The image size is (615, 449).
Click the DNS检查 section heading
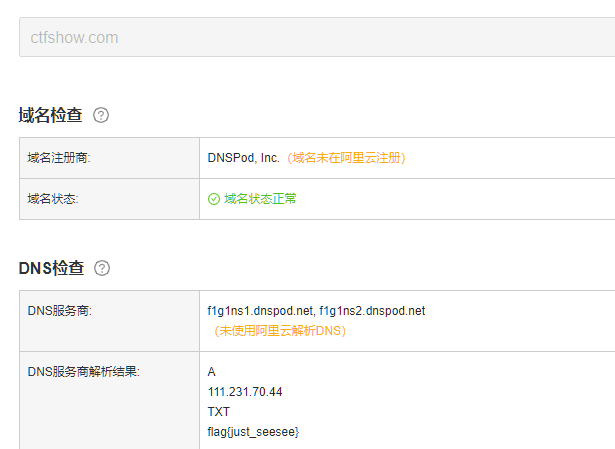(x=51, y=268)
